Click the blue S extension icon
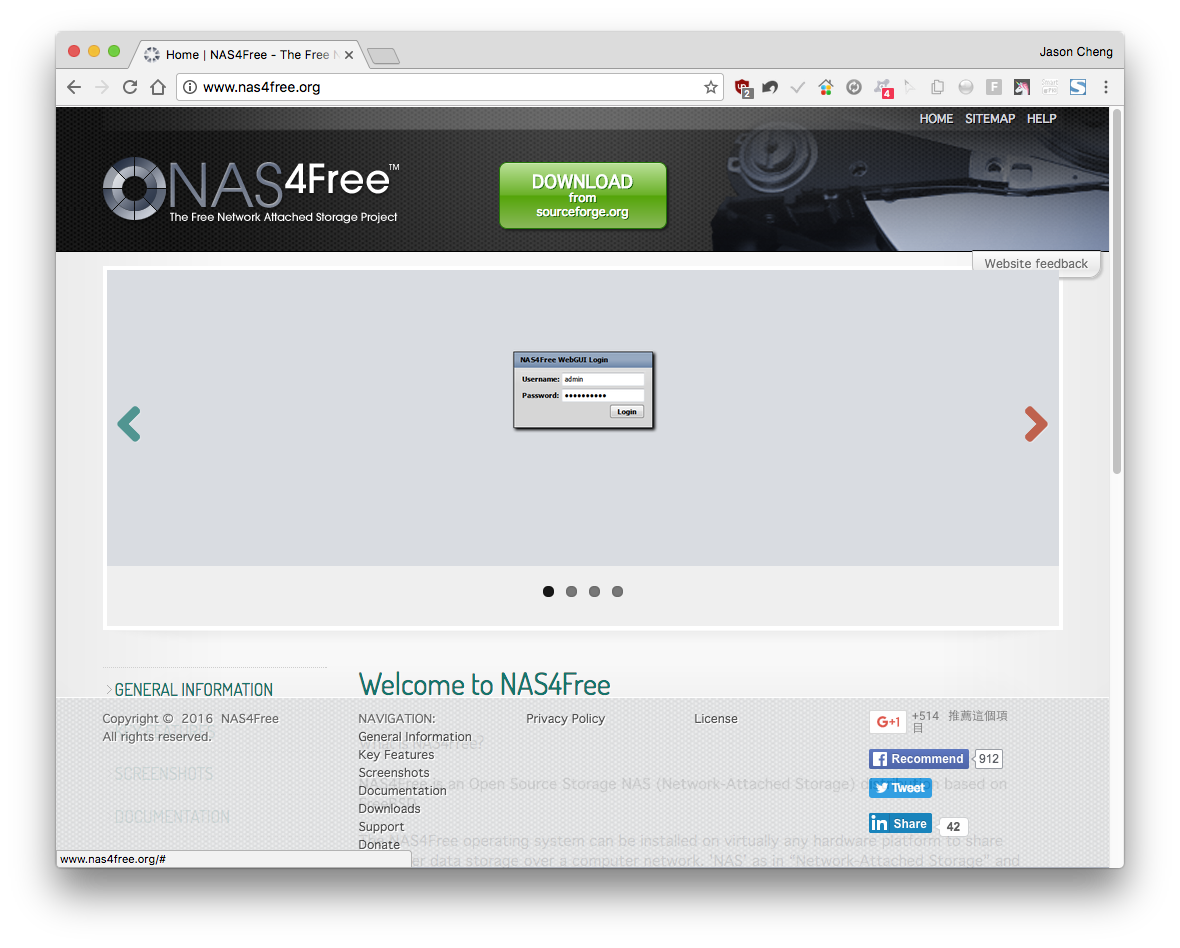The image size is (1180, 948). (x=1078, y=87)
